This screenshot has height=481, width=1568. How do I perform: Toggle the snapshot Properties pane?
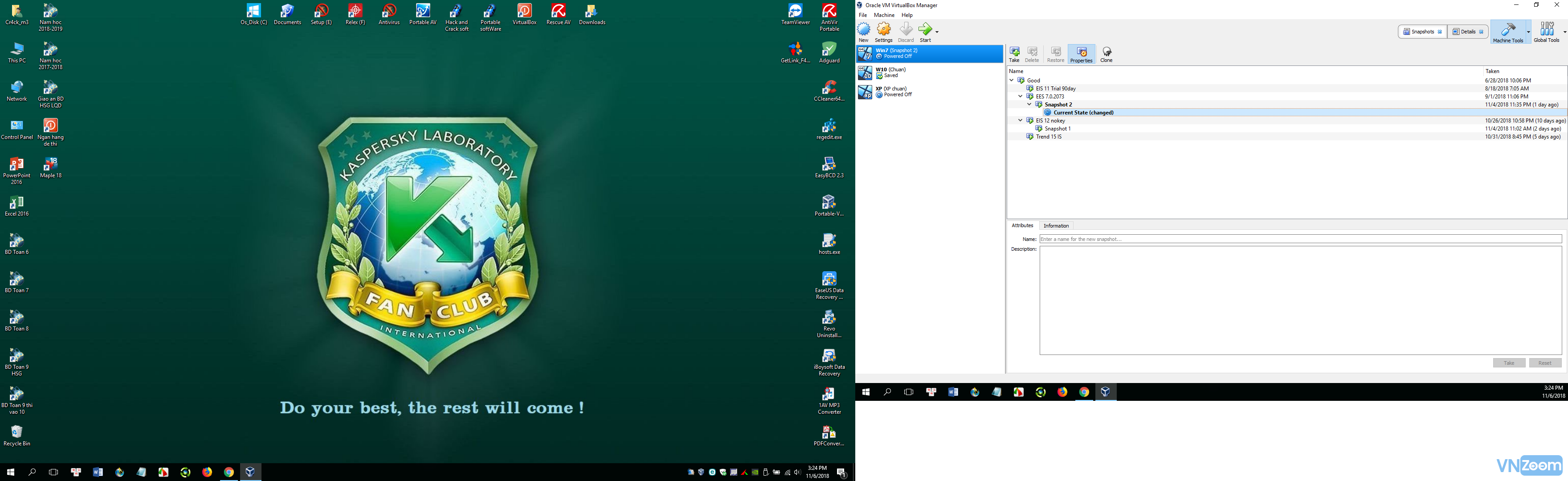pyautogui.click(x=1081, y=54)
